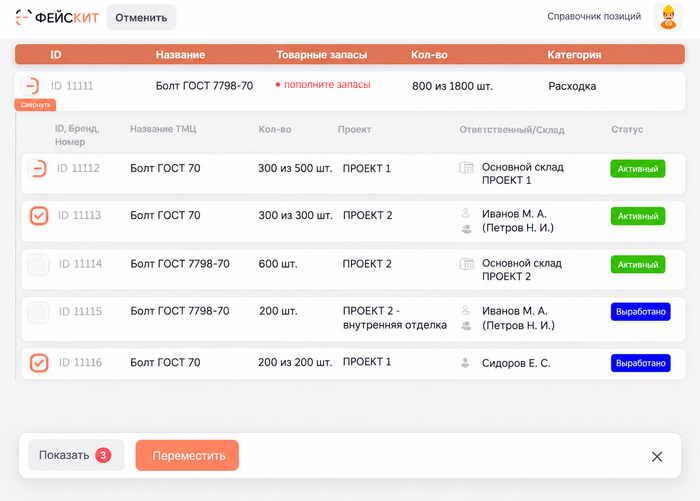The width and height of the screenshot is (700, 501).
Task: Click Проект sub-header
Action: [354, 129]
